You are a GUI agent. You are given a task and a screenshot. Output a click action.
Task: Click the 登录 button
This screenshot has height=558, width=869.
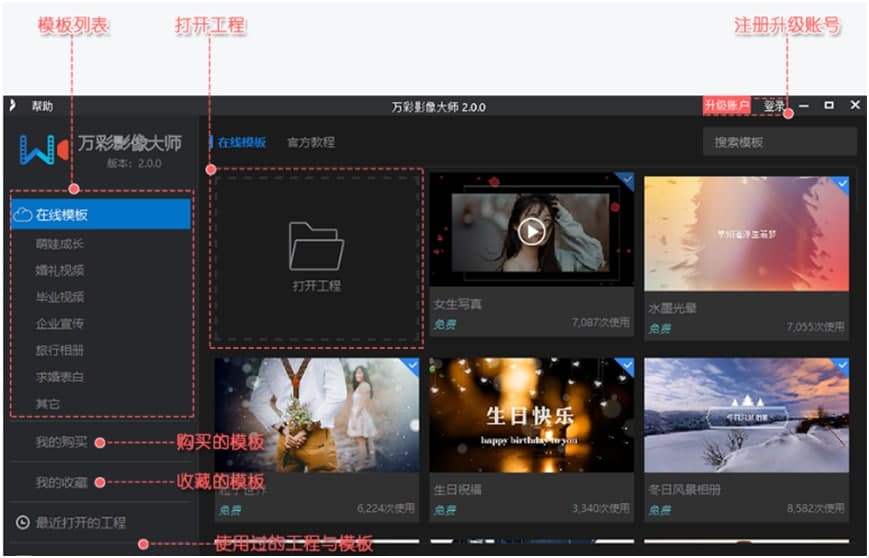[774, 105]
